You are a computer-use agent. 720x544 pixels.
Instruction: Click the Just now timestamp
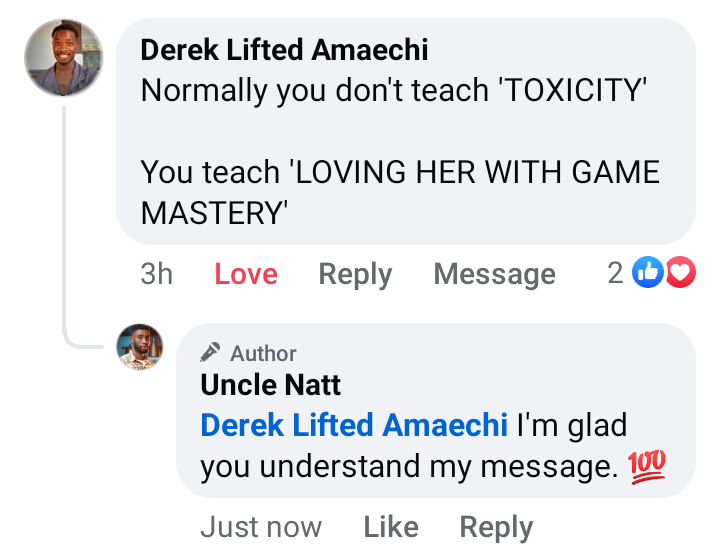261,526
